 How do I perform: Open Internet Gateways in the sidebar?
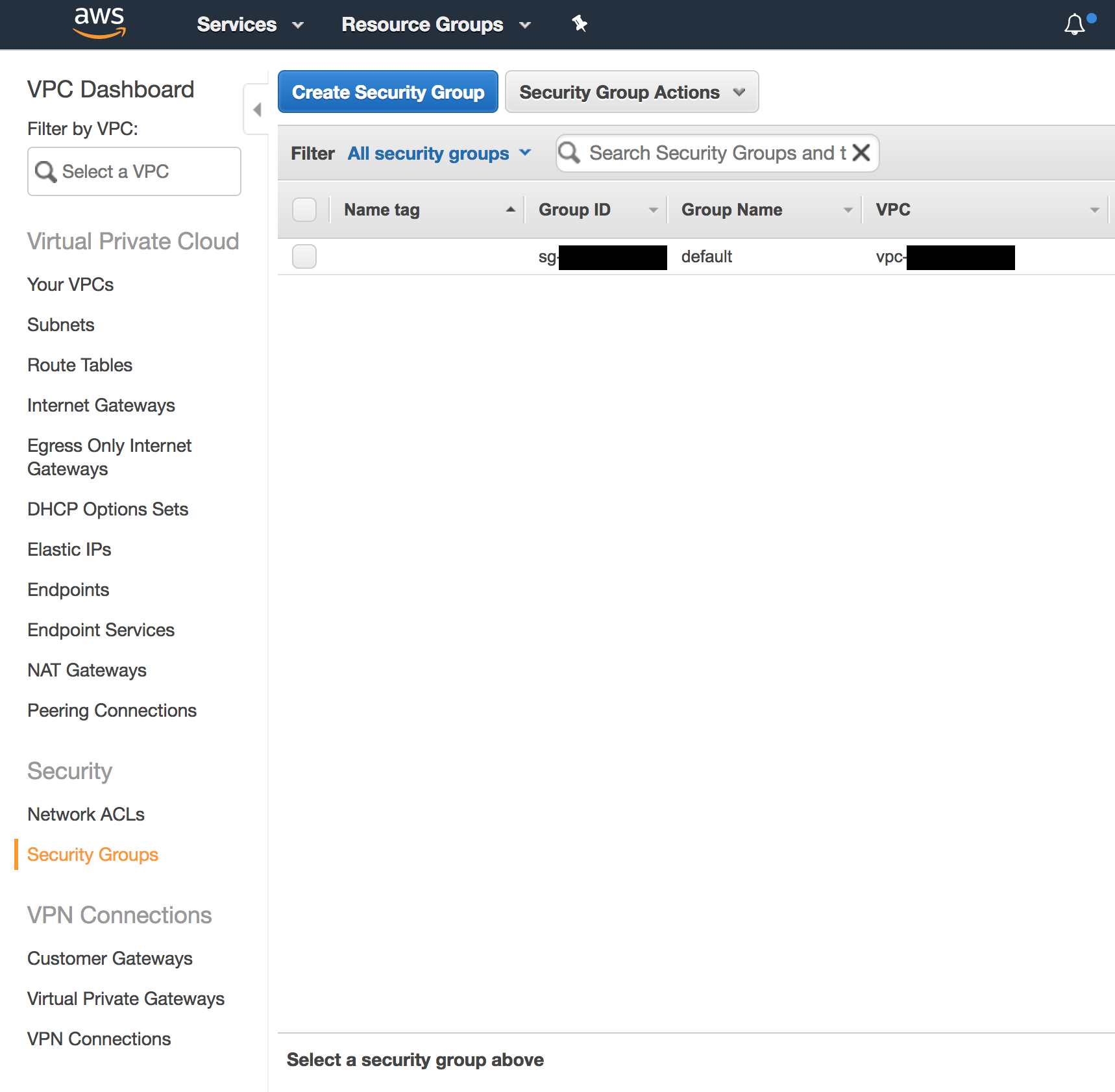click(x=101, y=405)
